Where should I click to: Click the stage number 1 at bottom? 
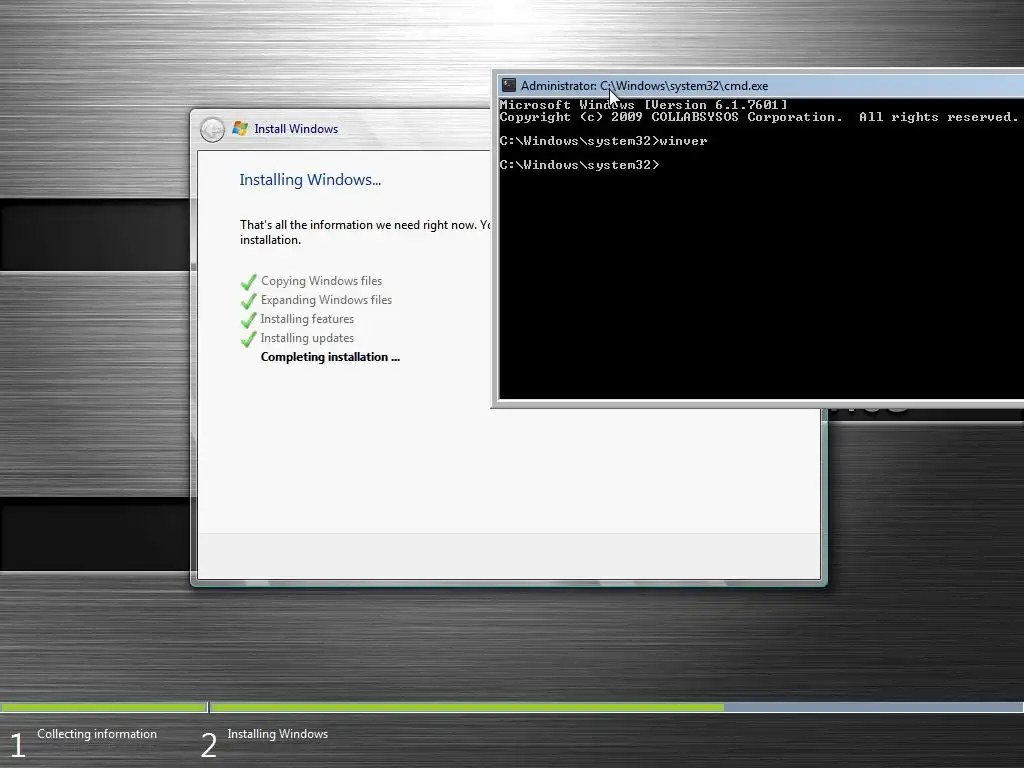point(18,746)
